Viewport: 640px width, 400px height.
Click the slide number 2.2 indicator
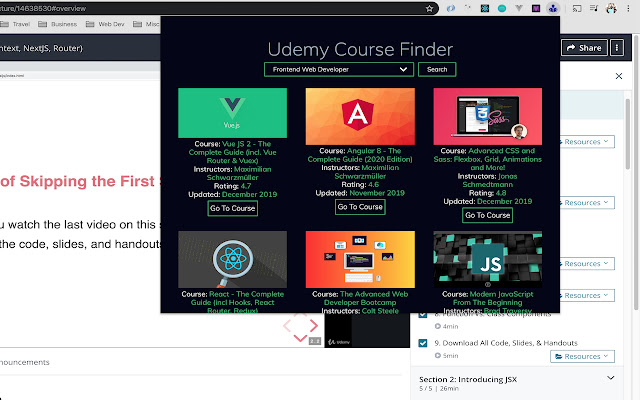coord(314,341)
